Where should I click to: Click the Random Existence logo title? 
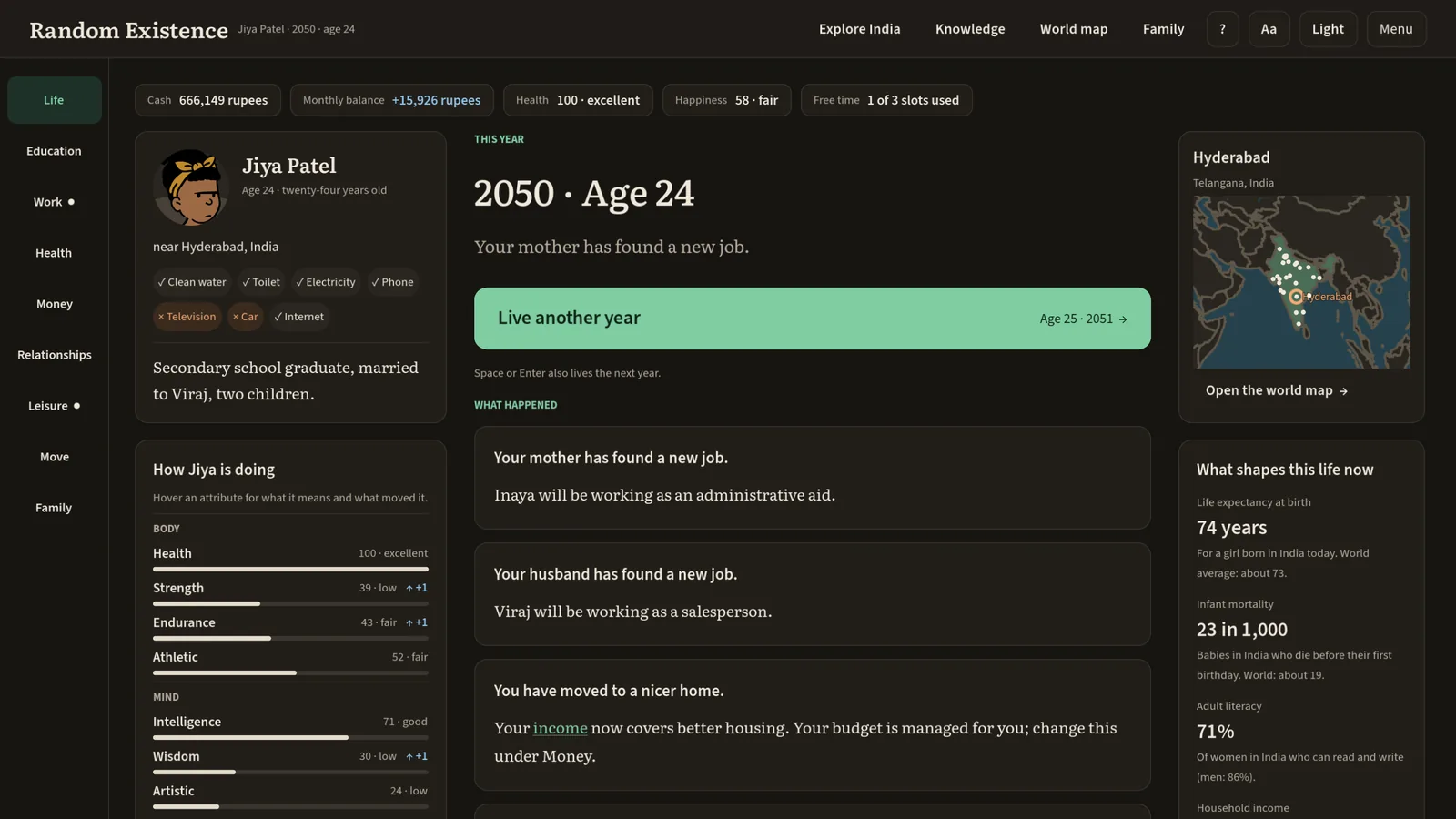(128, 30)
